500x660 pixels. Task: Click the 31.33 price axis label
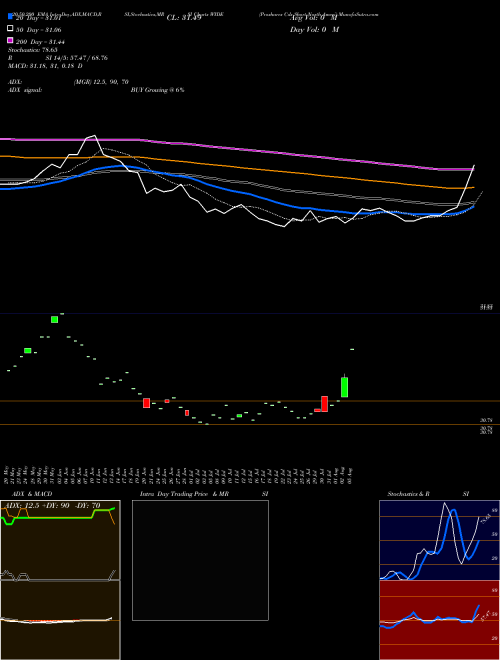click(x=487, y=308)
